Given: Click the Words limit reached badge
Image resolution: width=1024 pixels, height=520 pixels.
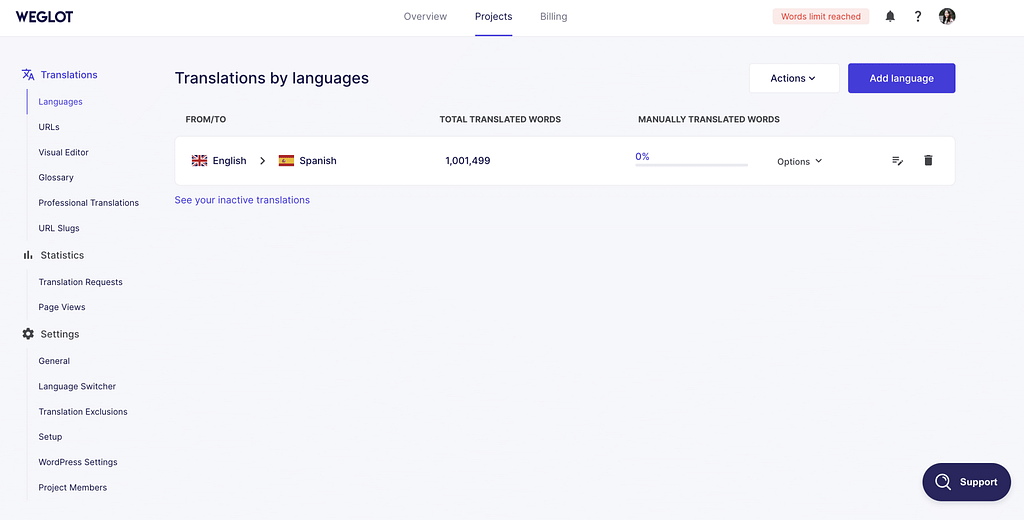Looking at the screenshot, I should pos(820,17).
